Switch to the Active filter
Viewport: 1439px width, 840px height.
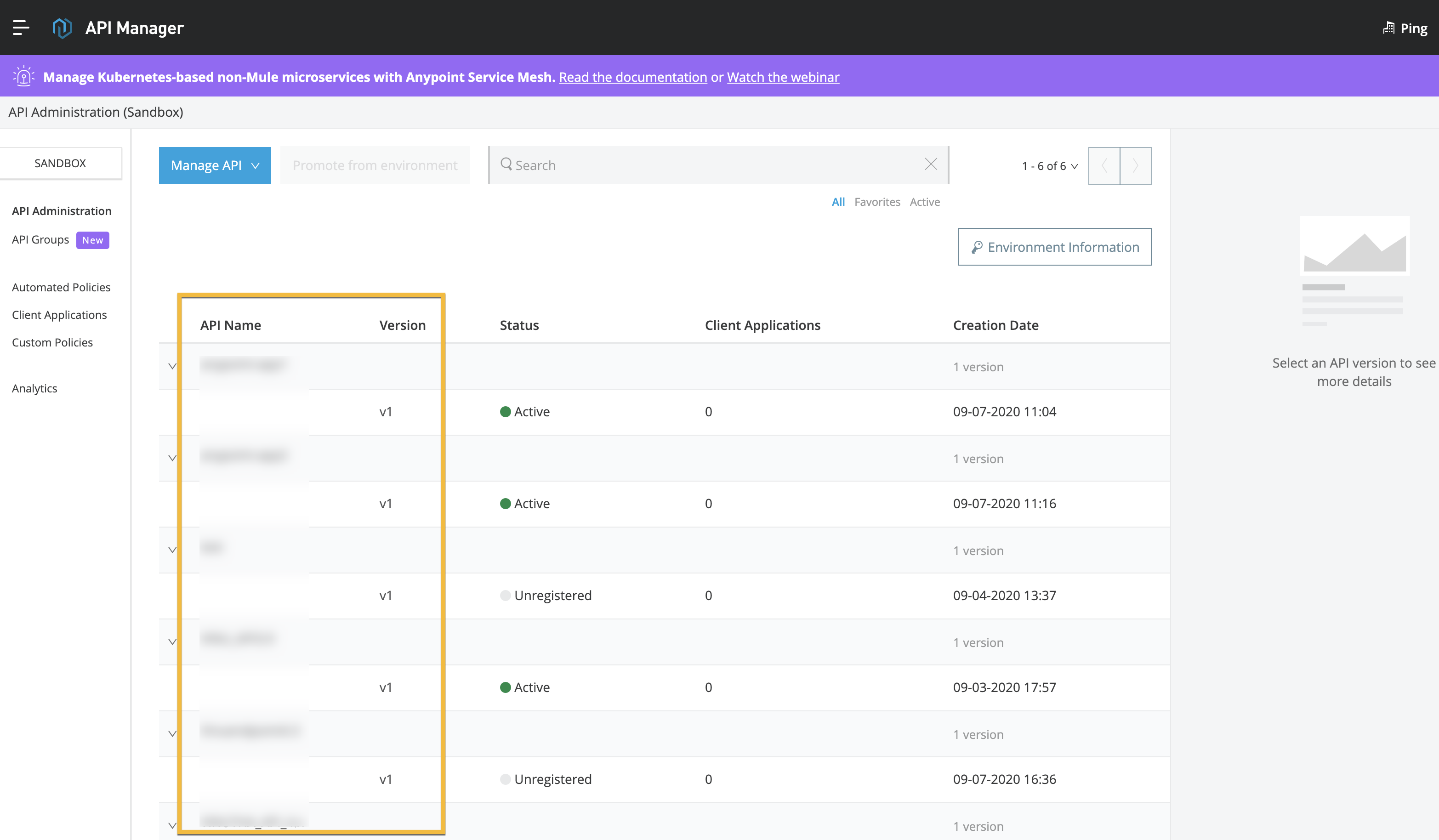(x=924, y=202)
